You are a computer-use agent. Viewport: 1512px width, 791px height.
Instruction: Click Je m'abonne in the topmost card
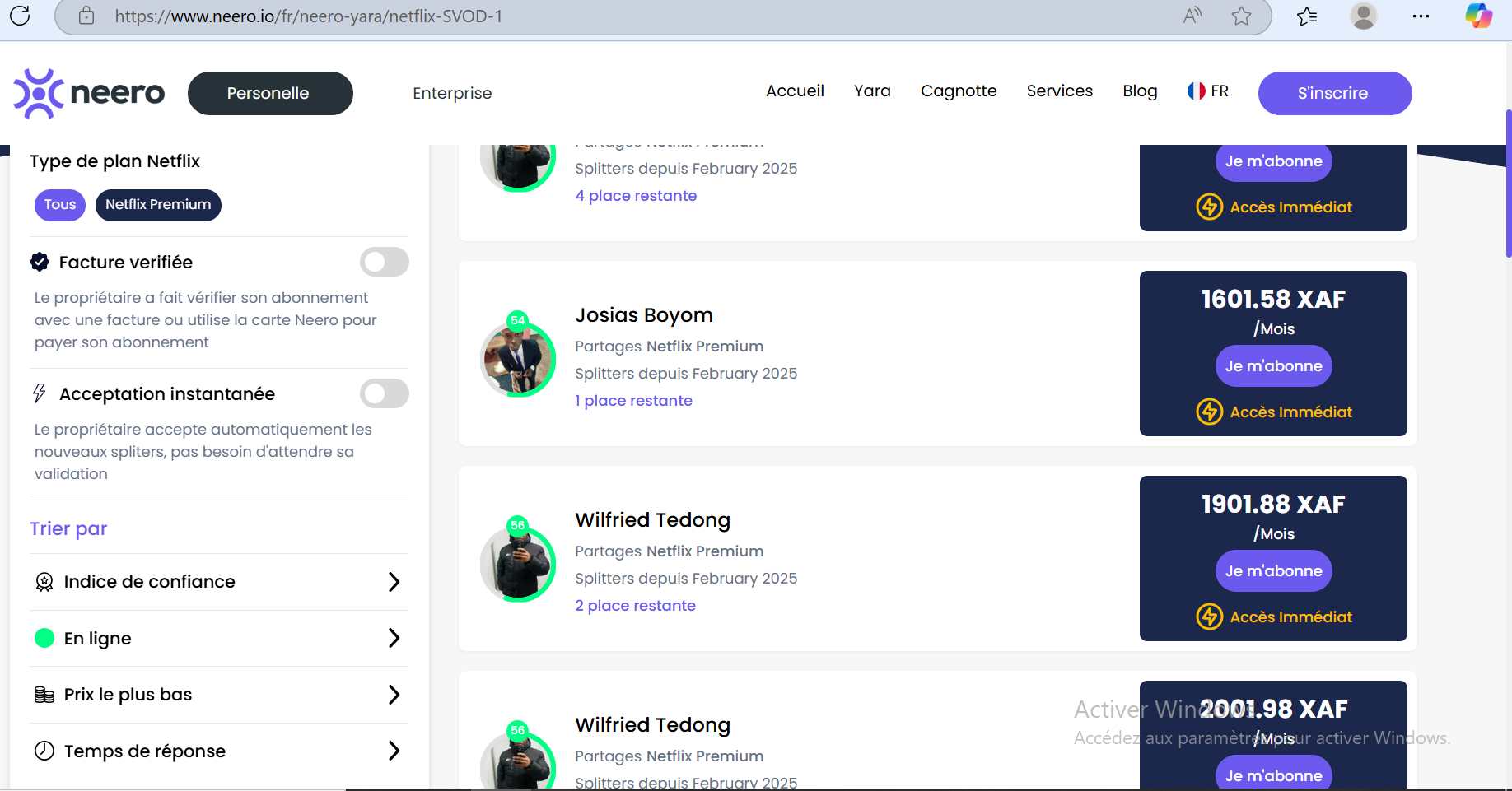pyautogui.click(x=1273, y=163)
